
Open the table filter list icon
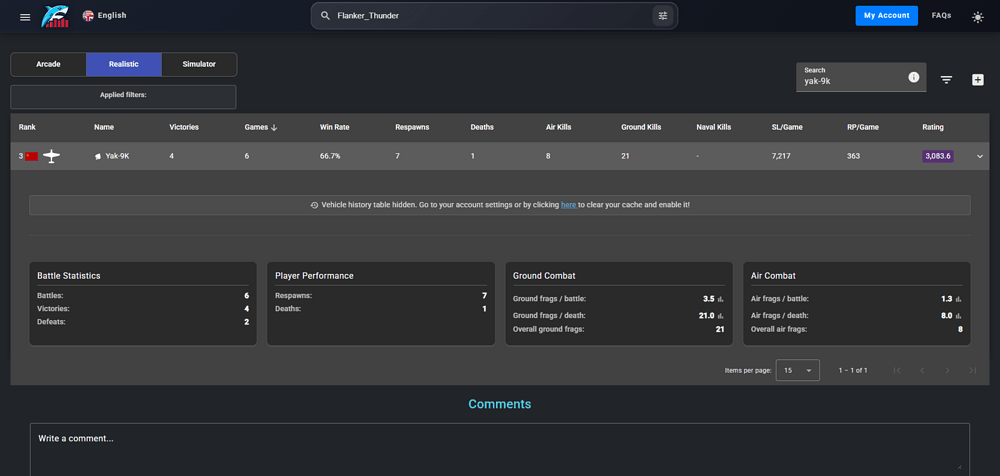pyautogui.click(x=946, y=80)
